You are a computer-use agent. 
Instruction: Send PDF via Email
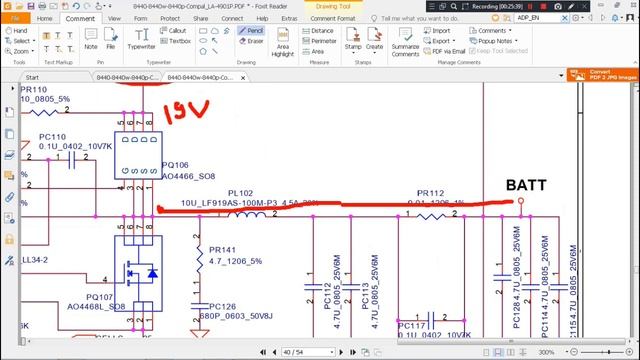tap(444, 51)
